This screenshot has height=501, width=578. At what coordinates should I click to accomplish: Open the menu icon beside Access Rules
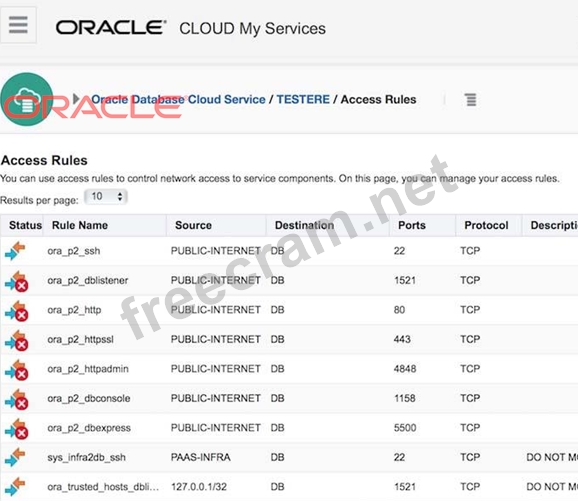click(x=470, y=100)
